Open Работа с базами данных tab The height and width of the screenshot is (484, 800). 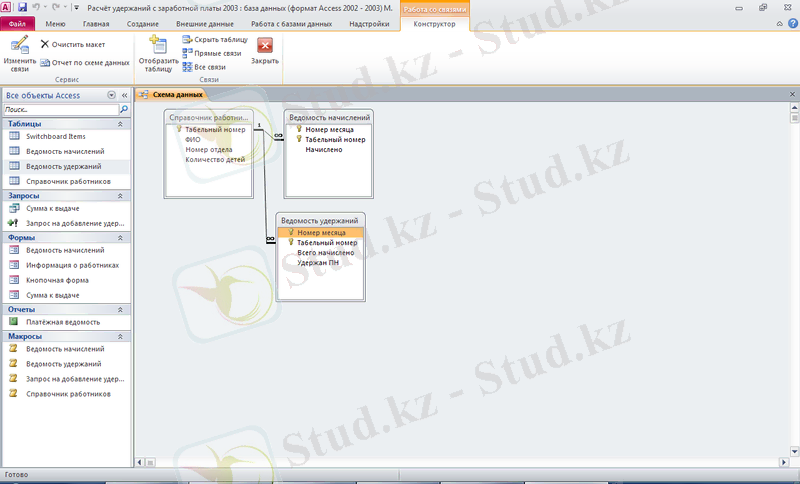pos(291,23)
